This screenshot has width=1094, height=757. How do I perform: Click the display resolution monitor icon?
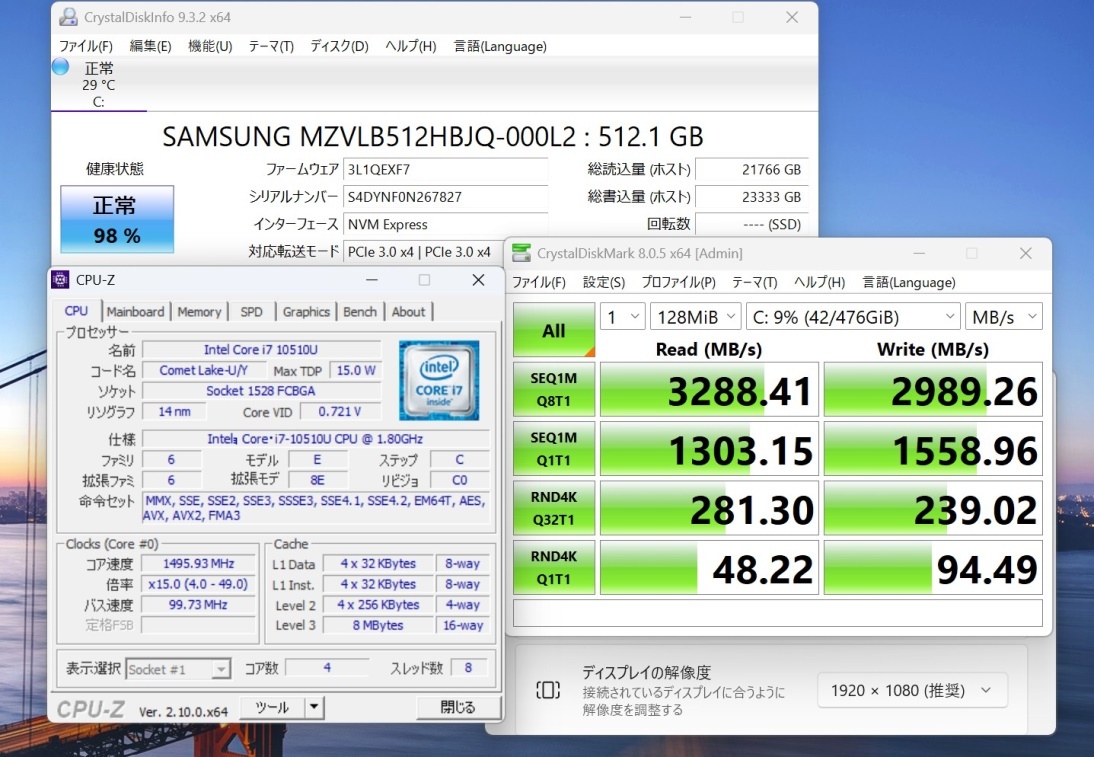548,690
